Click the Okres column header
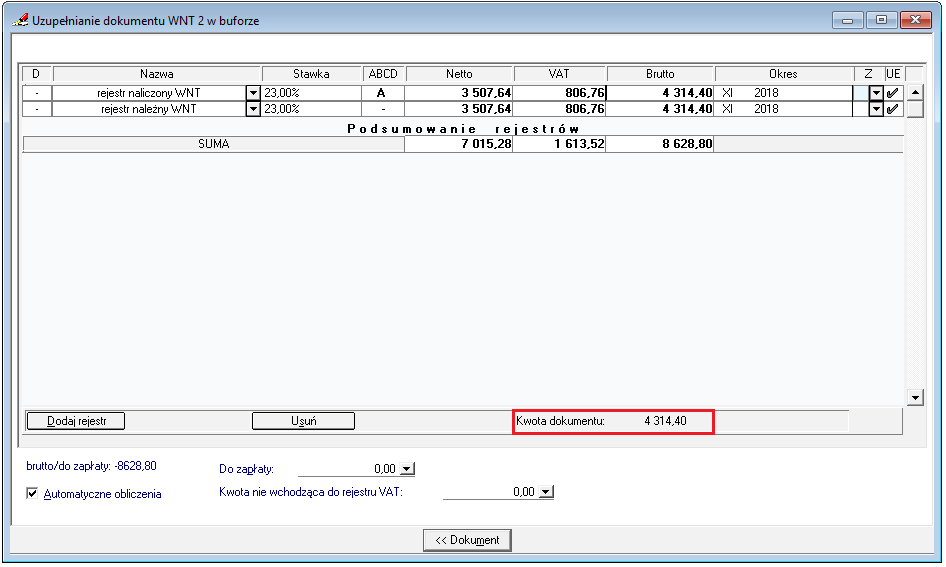Screen dimensions: 946x567 [784, 74]
